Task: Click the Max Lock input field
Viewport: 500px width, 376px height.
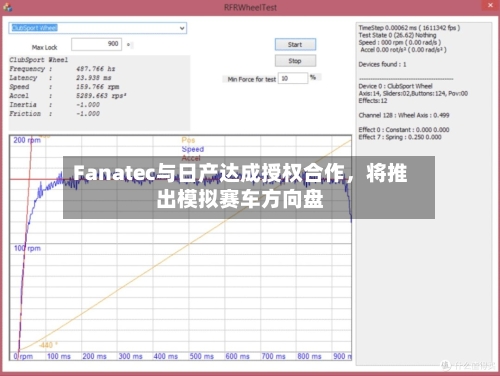Action: coord(96,44)
